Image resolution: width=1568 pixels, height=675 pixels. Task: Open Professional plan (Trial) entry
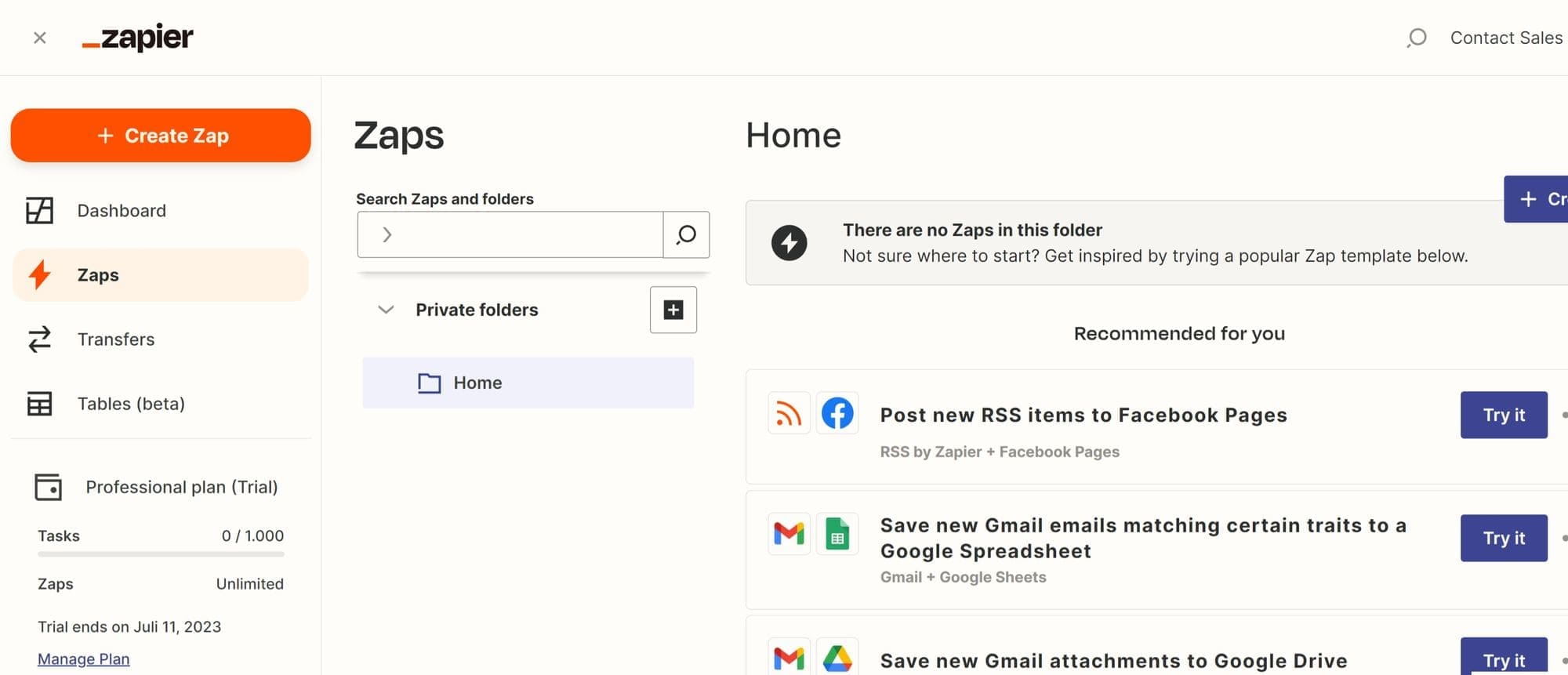(x=181, y=487)
